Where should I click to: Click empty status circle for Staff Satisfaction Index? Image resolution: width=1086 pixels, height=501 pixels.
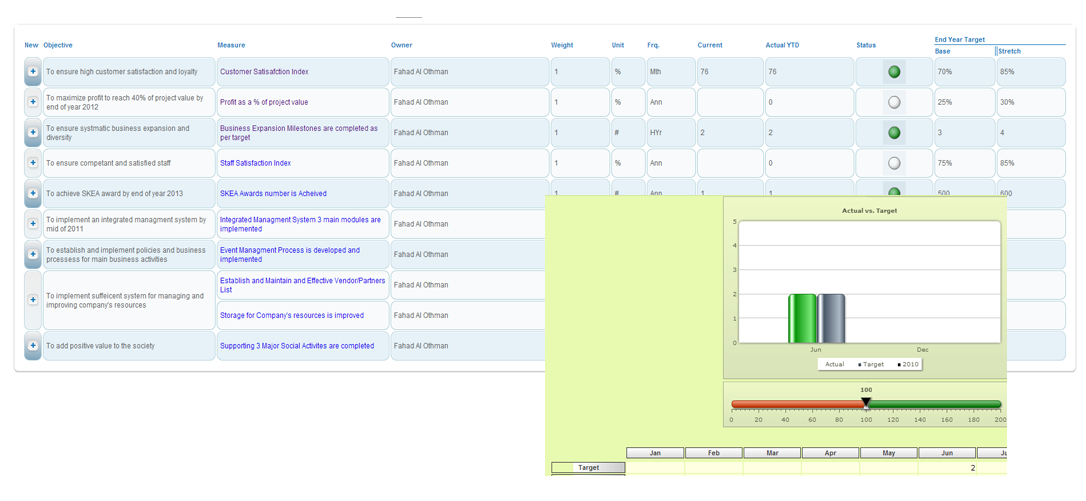coord(894,163)
